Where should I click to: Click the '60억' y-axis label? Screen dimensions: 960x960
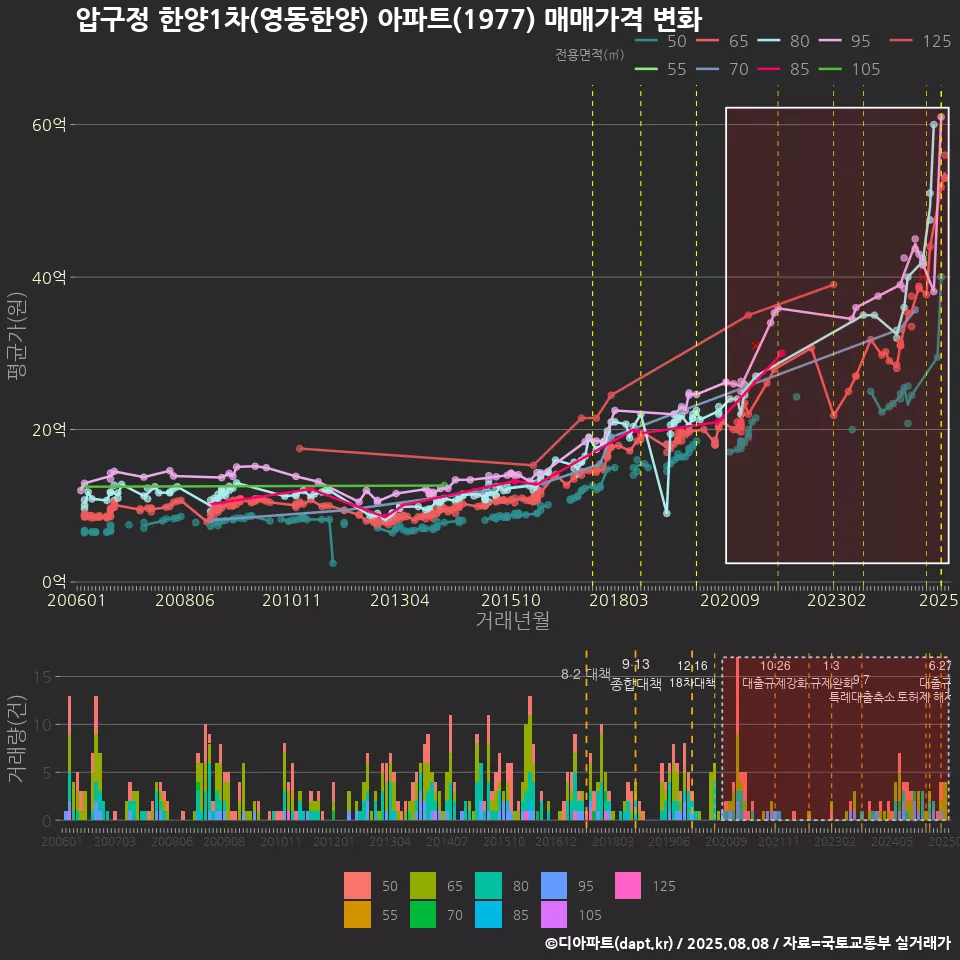pyautogui.click(x=49, y=125)
